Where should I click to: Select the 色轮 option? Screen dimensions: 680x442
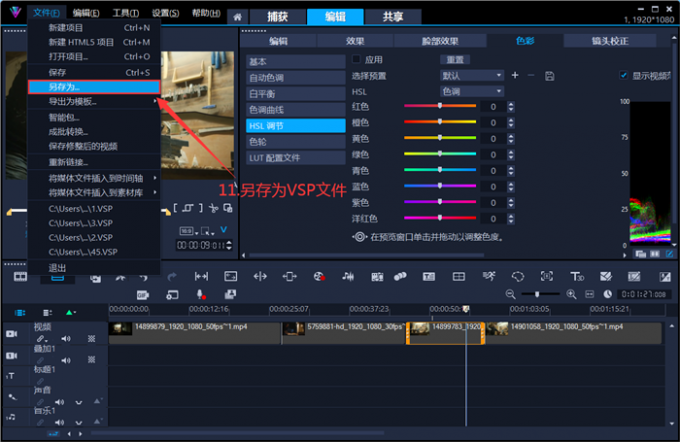tap(296, 142)
